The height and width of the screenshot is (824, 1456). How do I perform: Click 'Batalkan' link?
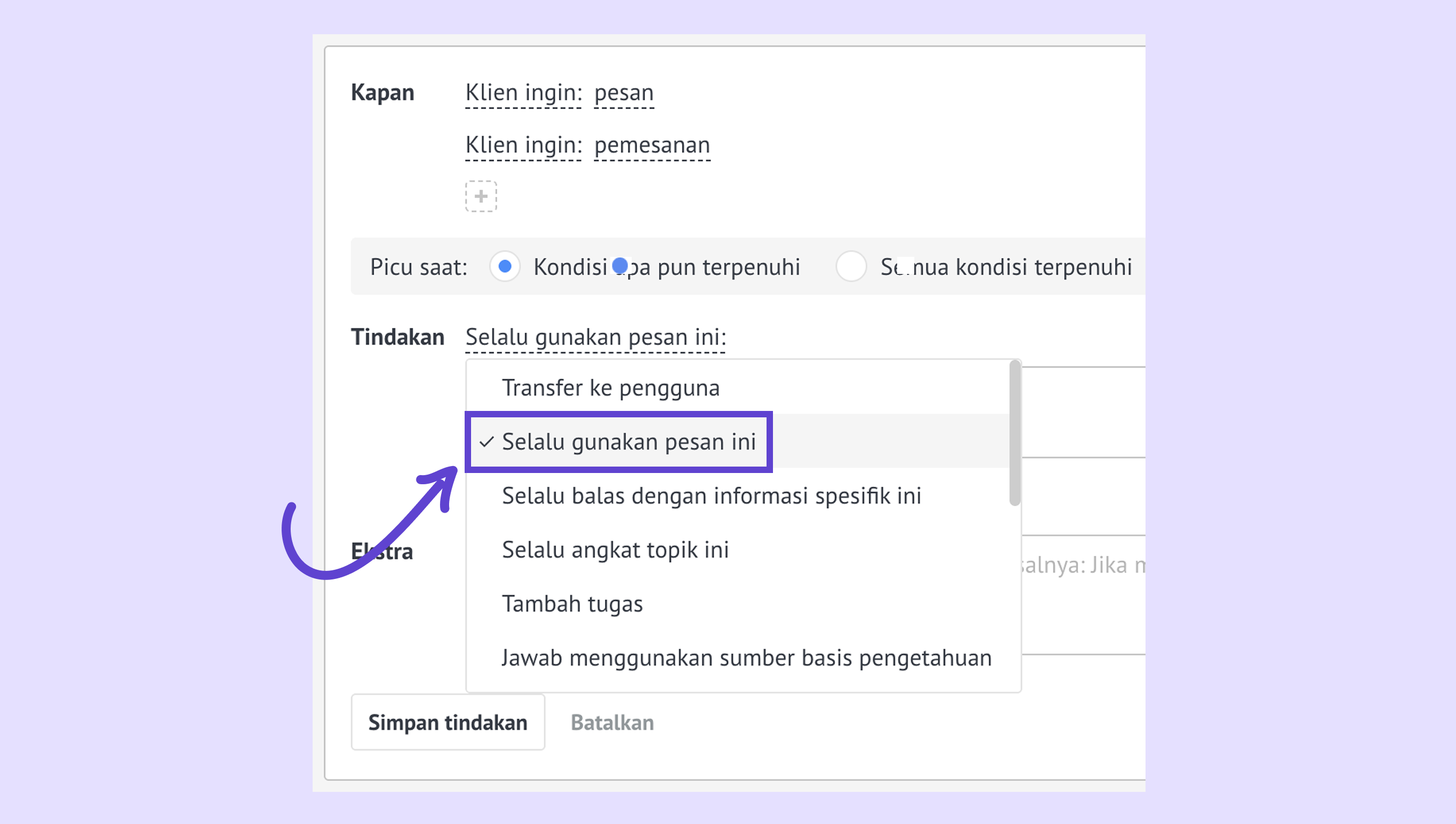tap(611, 723)
